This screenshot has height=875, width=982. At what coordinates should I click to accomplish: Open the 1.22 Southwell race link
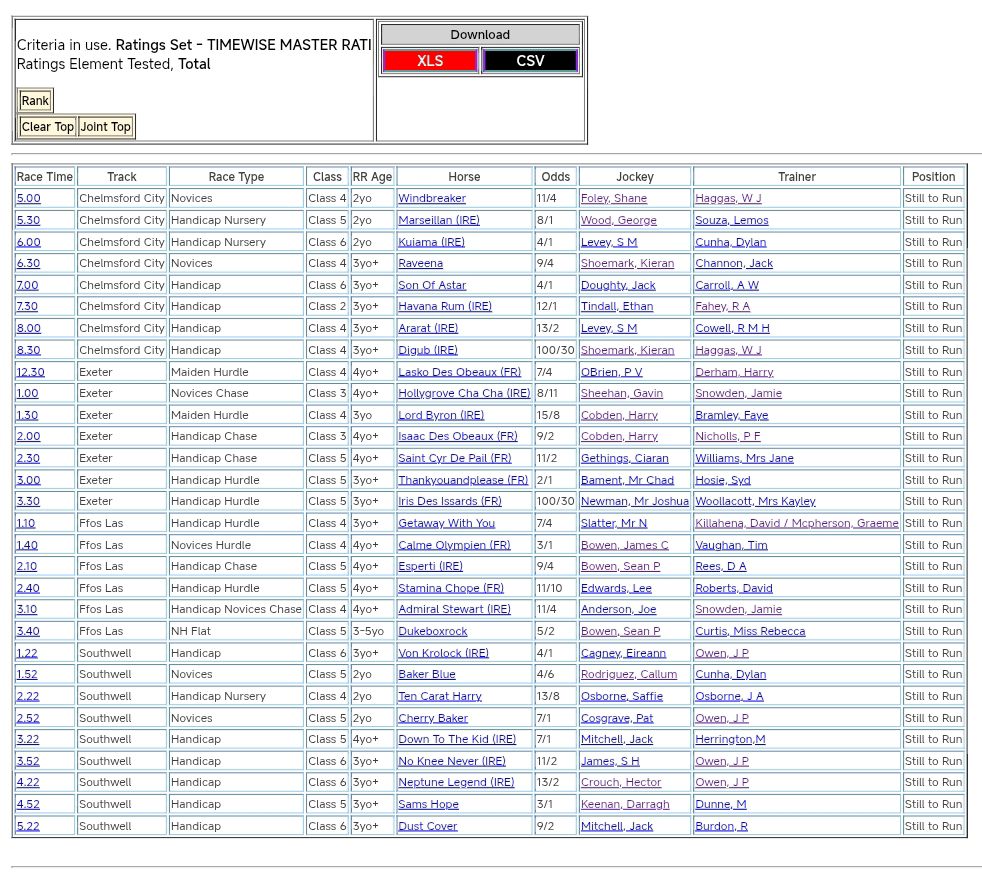point(27,653)
